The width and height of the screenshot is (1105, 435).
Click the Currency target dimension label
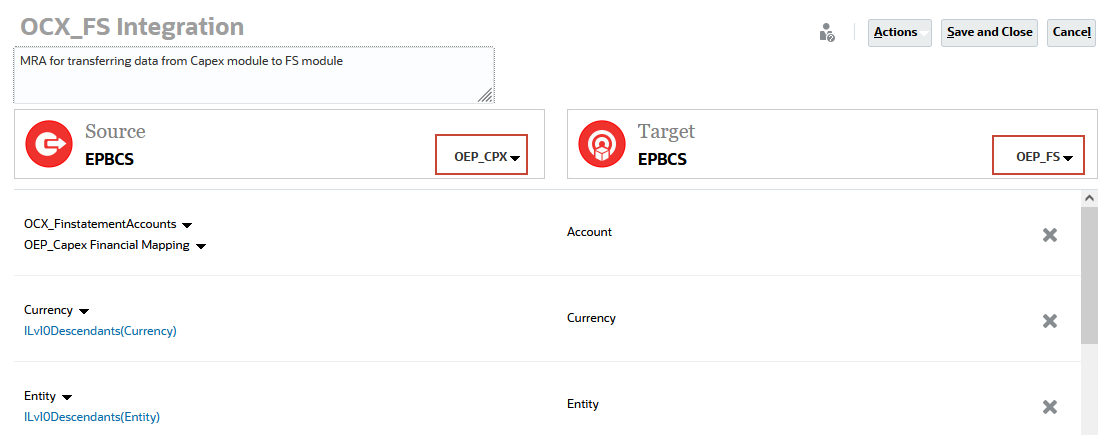(591, 318)
